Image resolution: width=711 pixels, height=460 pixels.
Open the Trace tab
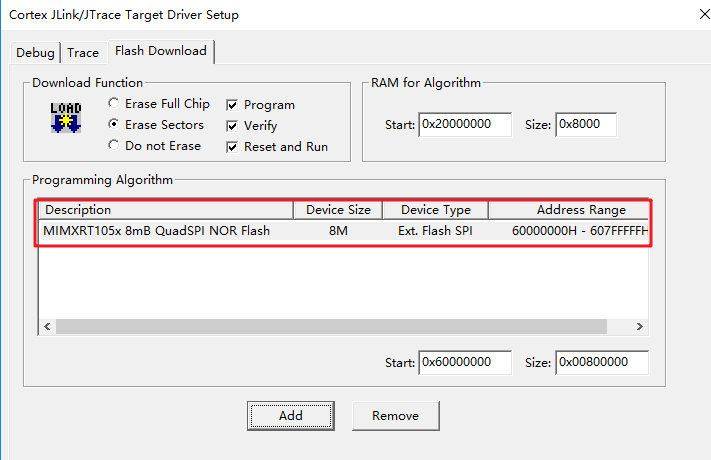coord(83,53)
